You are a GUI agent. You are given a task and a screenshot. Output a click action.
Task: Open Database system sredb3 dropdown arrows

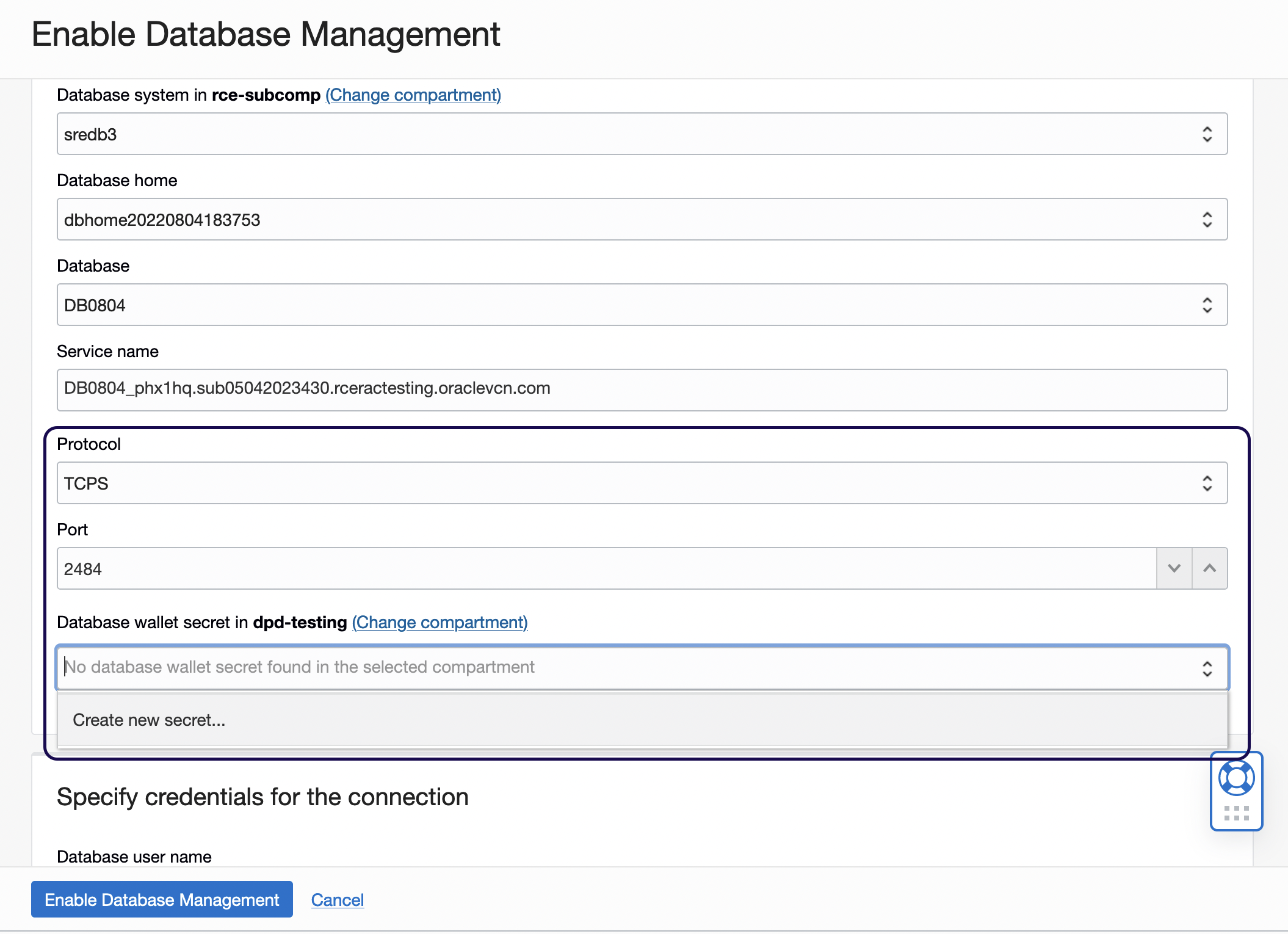click(x=1207, y=134)
